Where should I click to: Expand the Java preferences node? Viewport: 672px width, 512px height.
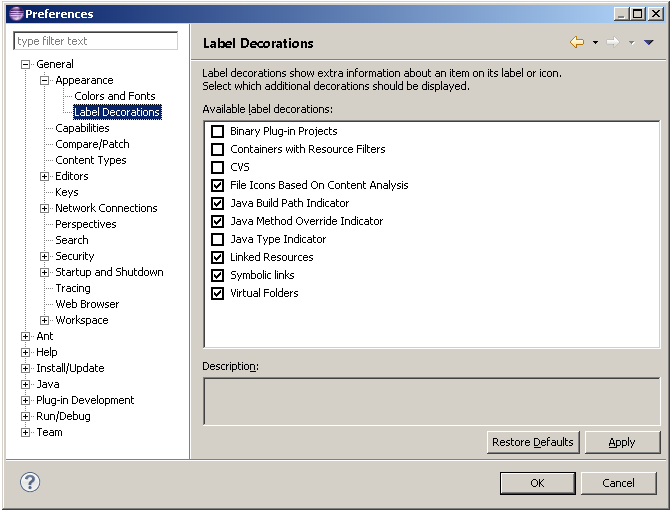point(26,384)
